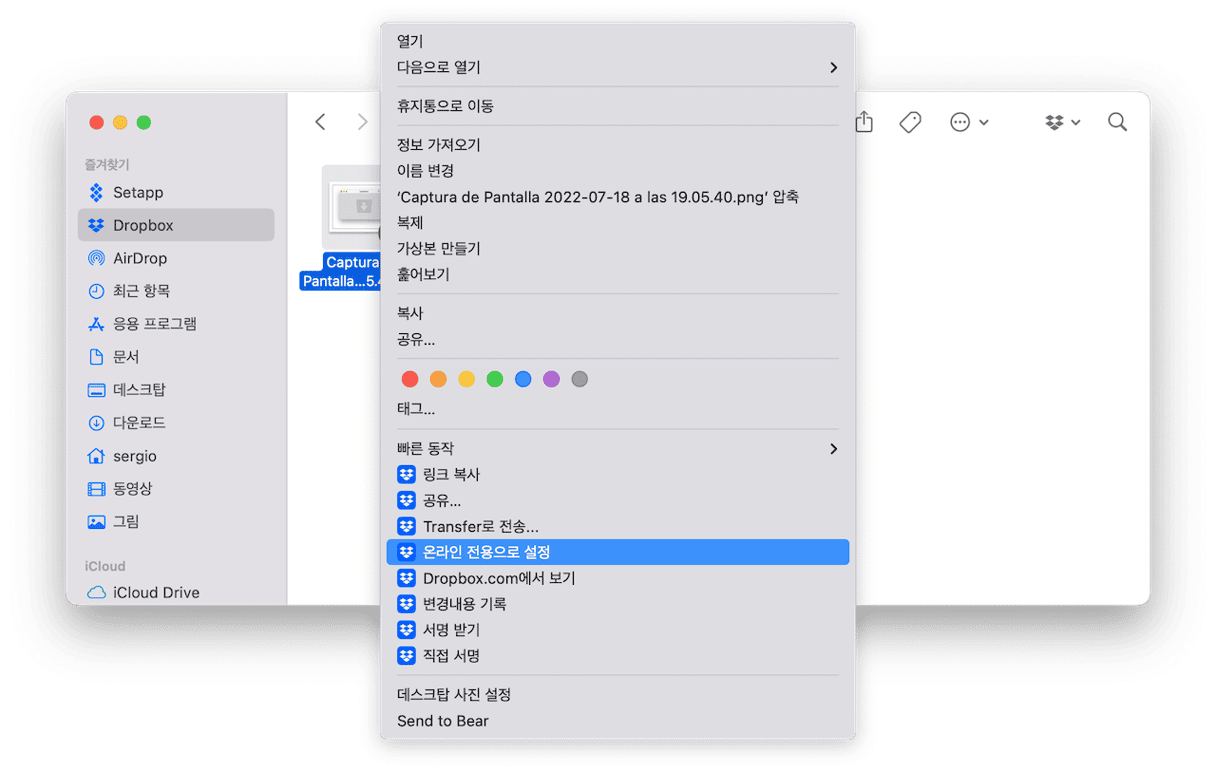This screenshot has width=1216, height=771.
Task: Click the back navigation arrow
Action: tap(320, 122)
